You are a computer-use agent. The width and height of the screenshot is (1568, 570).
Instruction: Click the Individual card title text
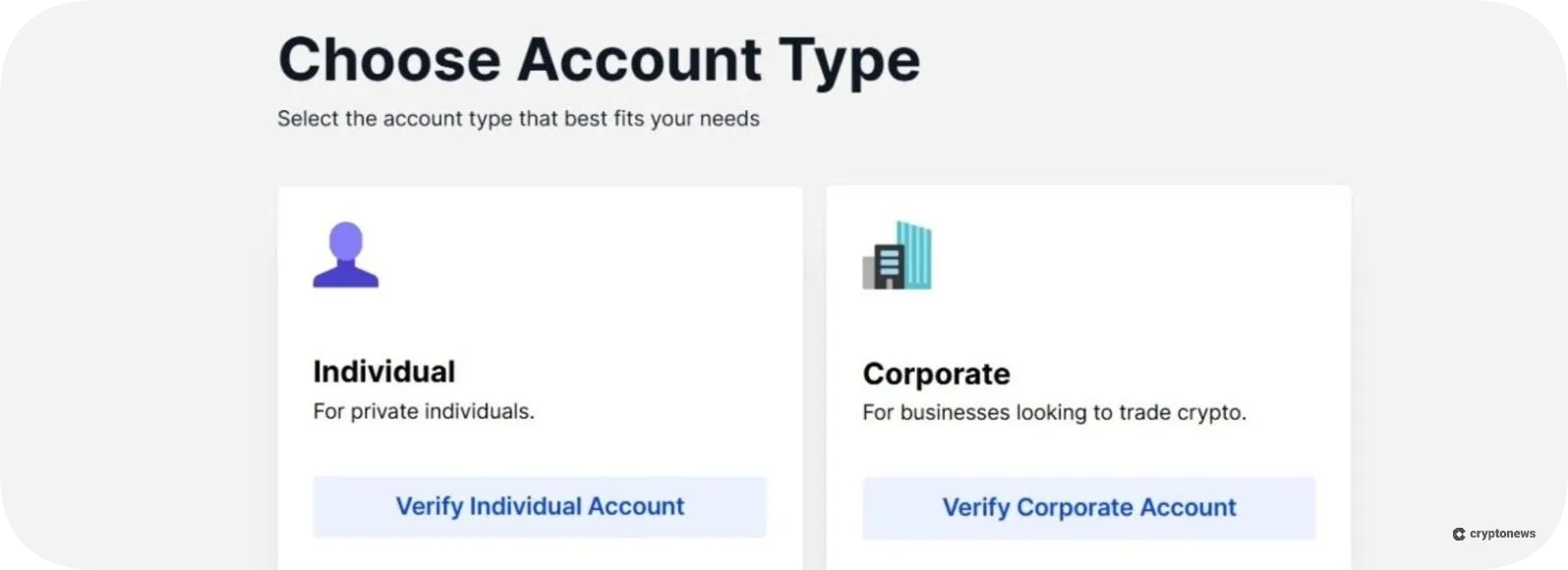(384, 371)
